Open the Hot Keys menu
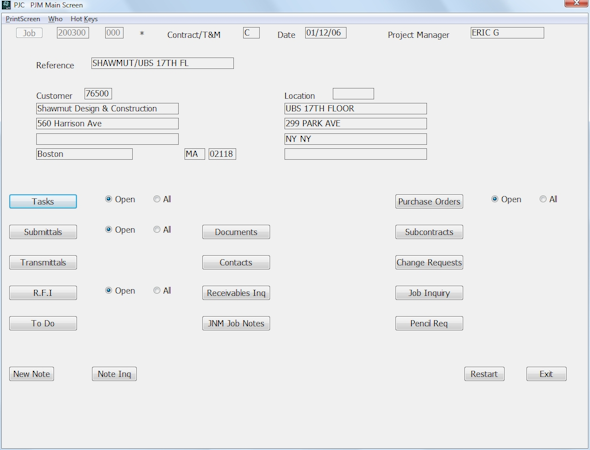Viewport: 590px width, 450px height. (x=84, y=19)
